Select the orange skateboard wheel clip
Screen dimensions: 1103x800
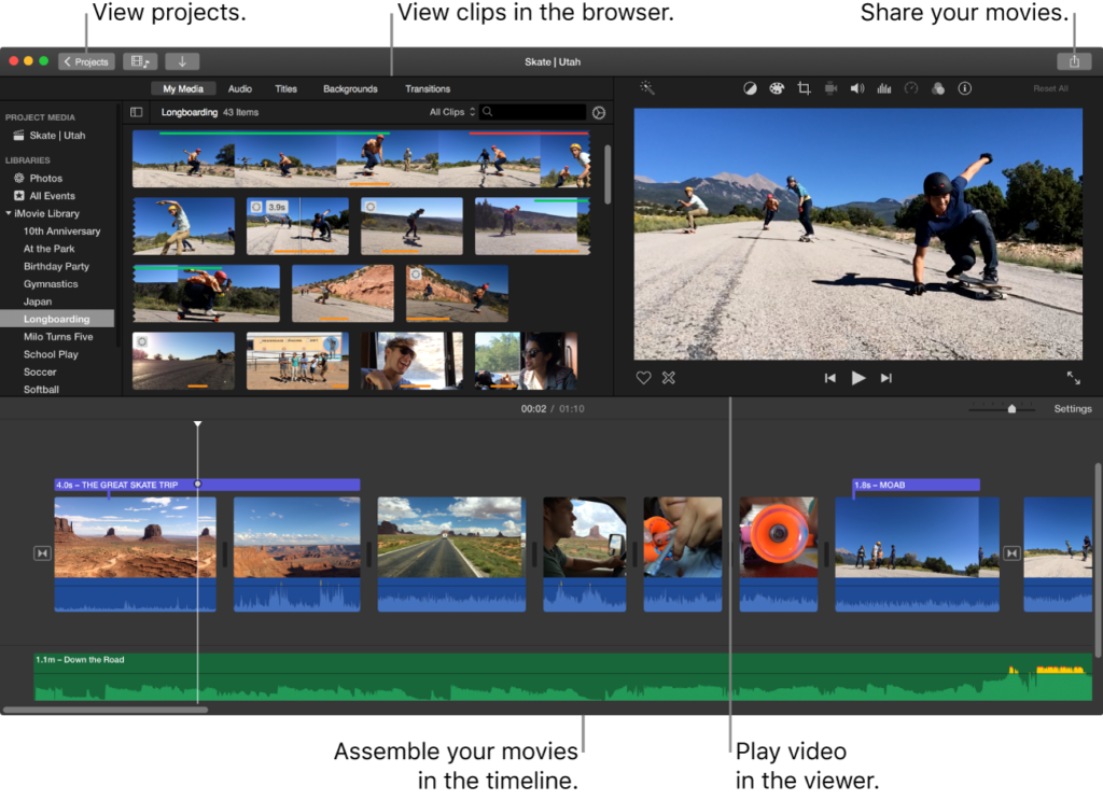pyautogui.click(x=779, y=554)
